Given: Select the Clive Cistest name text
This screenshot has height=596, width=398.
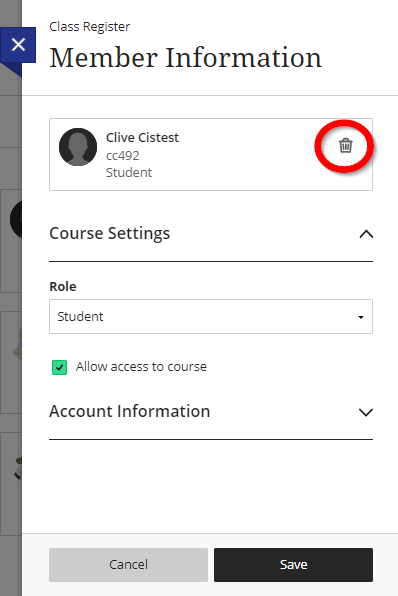Looking at the screenshot, I should coord(142,137).
